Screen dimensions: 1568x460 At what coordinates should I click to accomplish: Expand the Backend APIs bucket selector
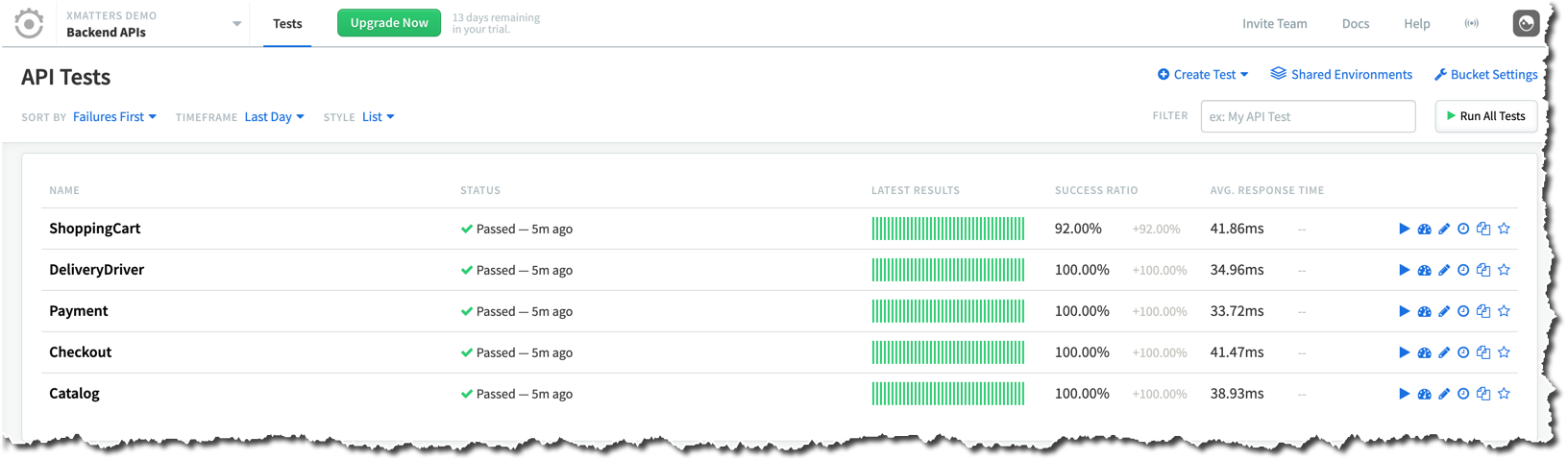click(236, 24)
